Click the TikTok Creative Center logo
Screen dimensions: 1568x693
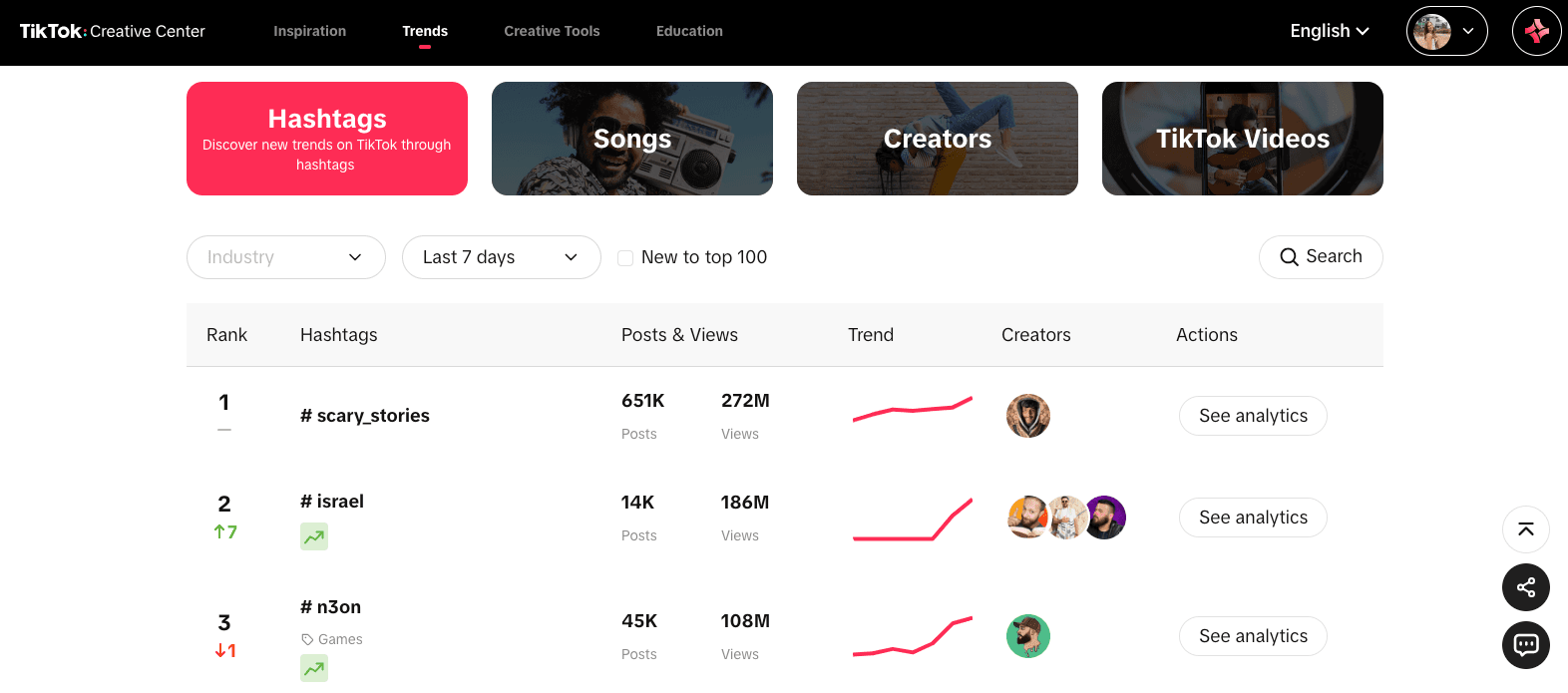[112, 31]
